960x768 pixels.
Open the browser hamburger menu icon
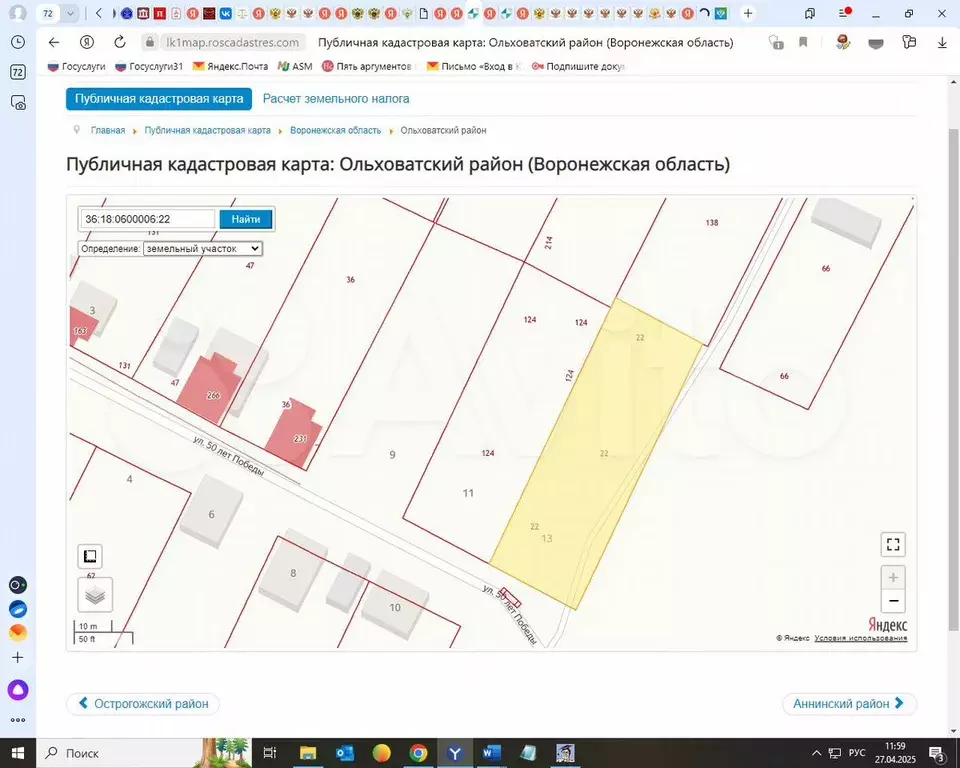point(845,13)
